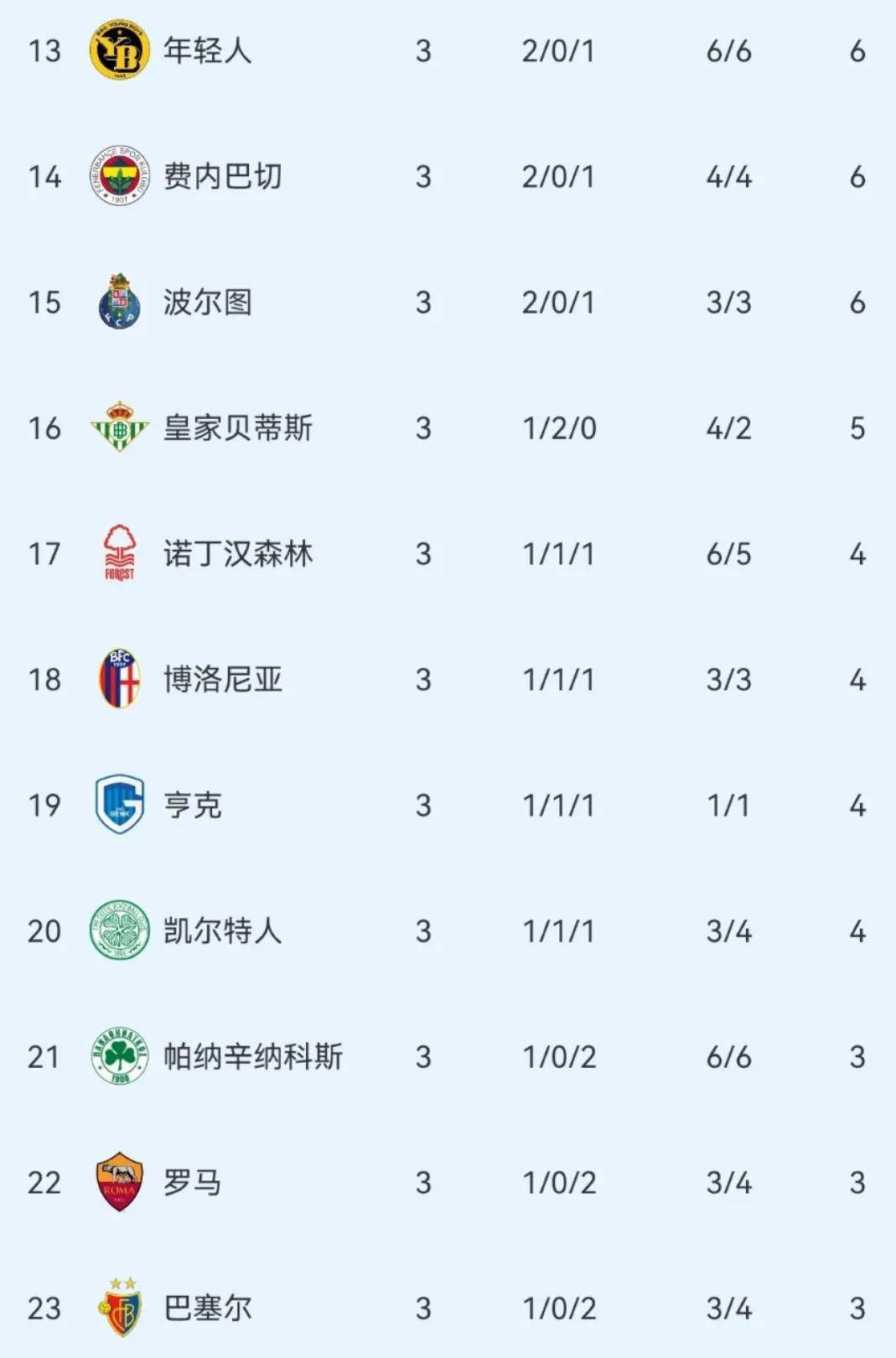Select rank number 19 for 亨克

pyautogui.click(x=44, y=805)
